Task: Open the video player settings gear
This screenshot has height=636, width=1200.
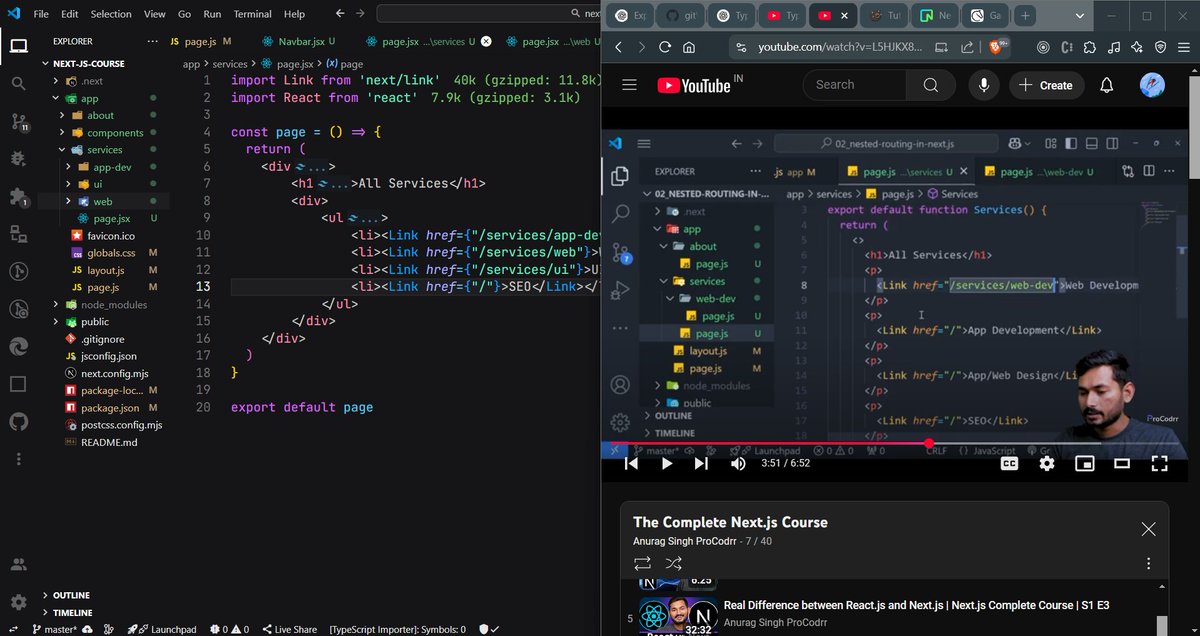Action: [x=1047, y=464]
